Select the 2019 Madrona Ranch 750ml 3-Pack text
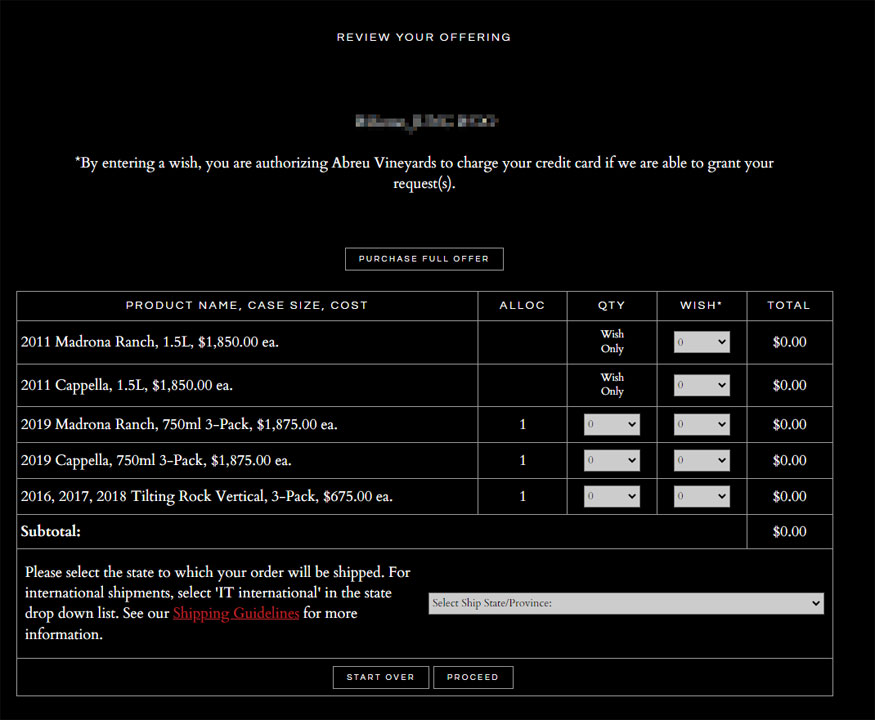Screen dimensions: 875x720 tap(179, 424)
